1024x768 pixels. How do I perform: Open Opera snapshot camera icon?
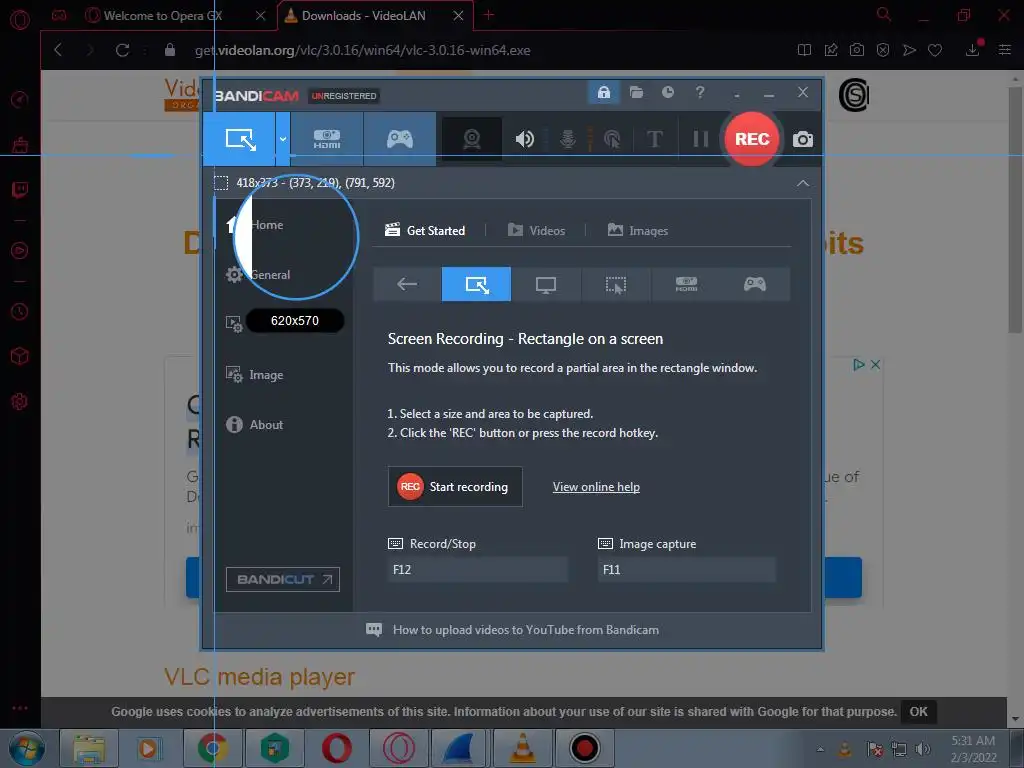click(856, 50)
